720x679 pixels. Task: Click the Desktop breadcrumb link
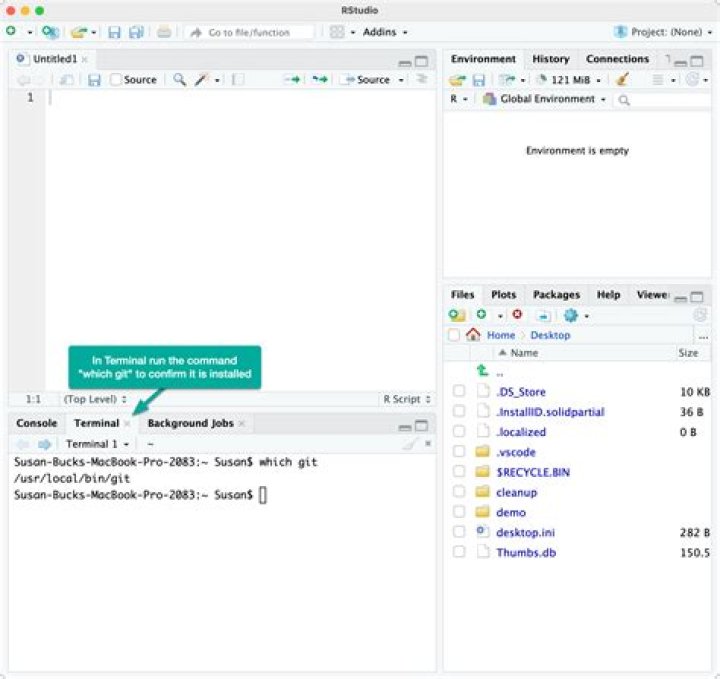point(550,335)
